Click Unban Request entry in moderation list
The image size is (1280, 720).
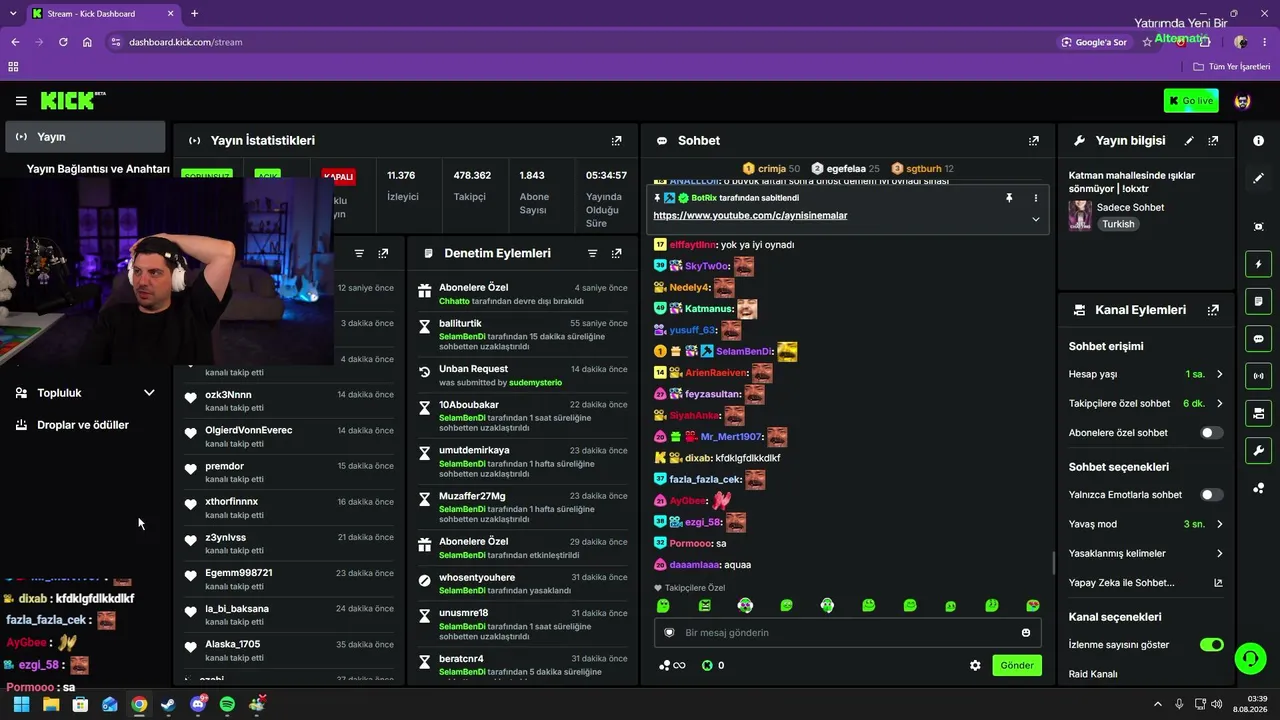pyautogui.click(x=524, y=375)
